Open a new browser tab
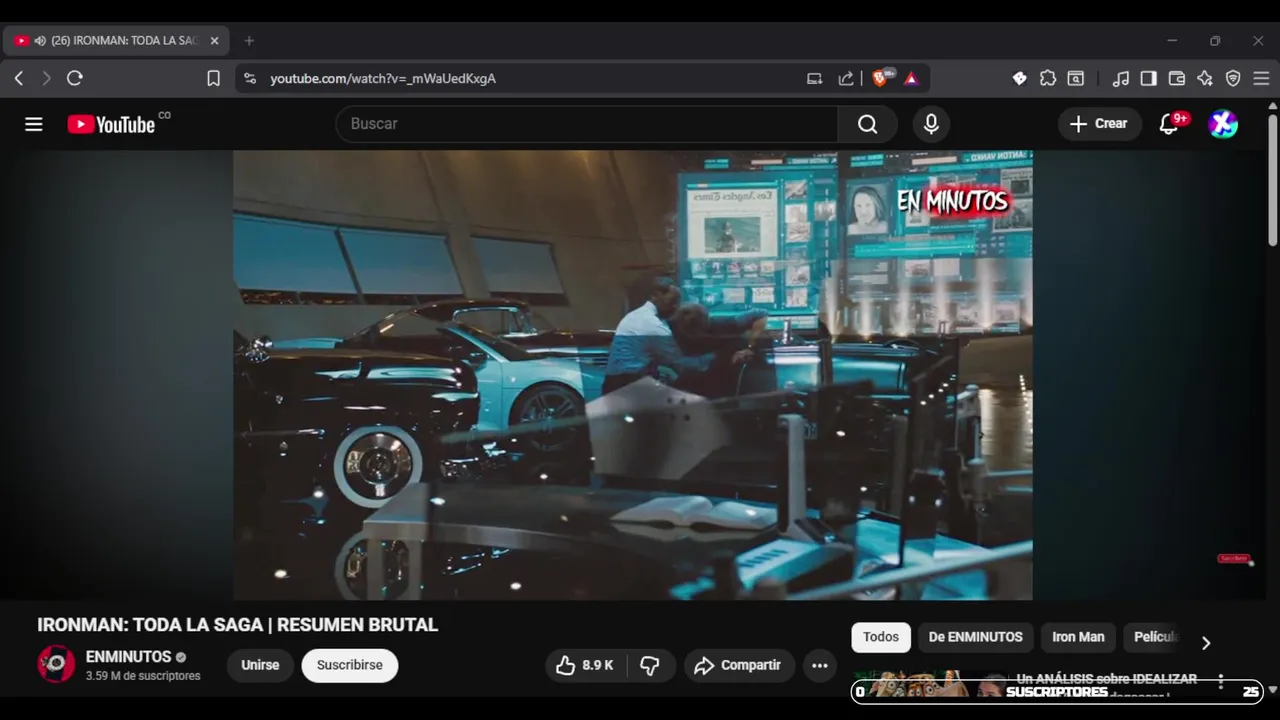Screen dimensions: 1280x720 (x=249, y=41)
